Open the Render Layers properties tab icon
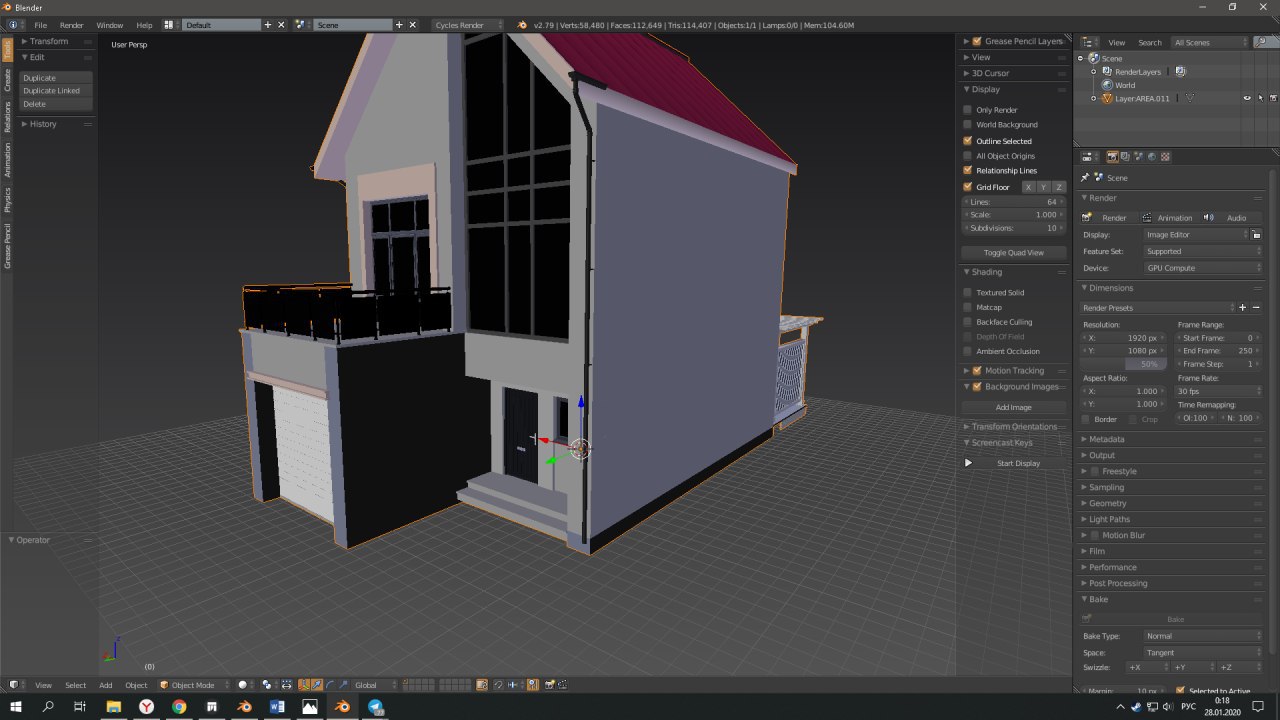 [x=1125, y=157]
